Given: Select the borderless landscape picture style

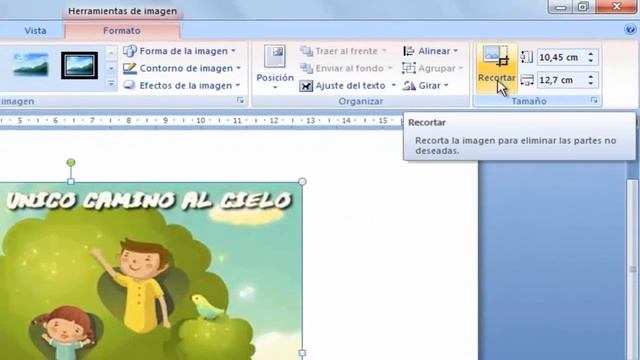Looking at the screenshot, I should tap(31, 65).
